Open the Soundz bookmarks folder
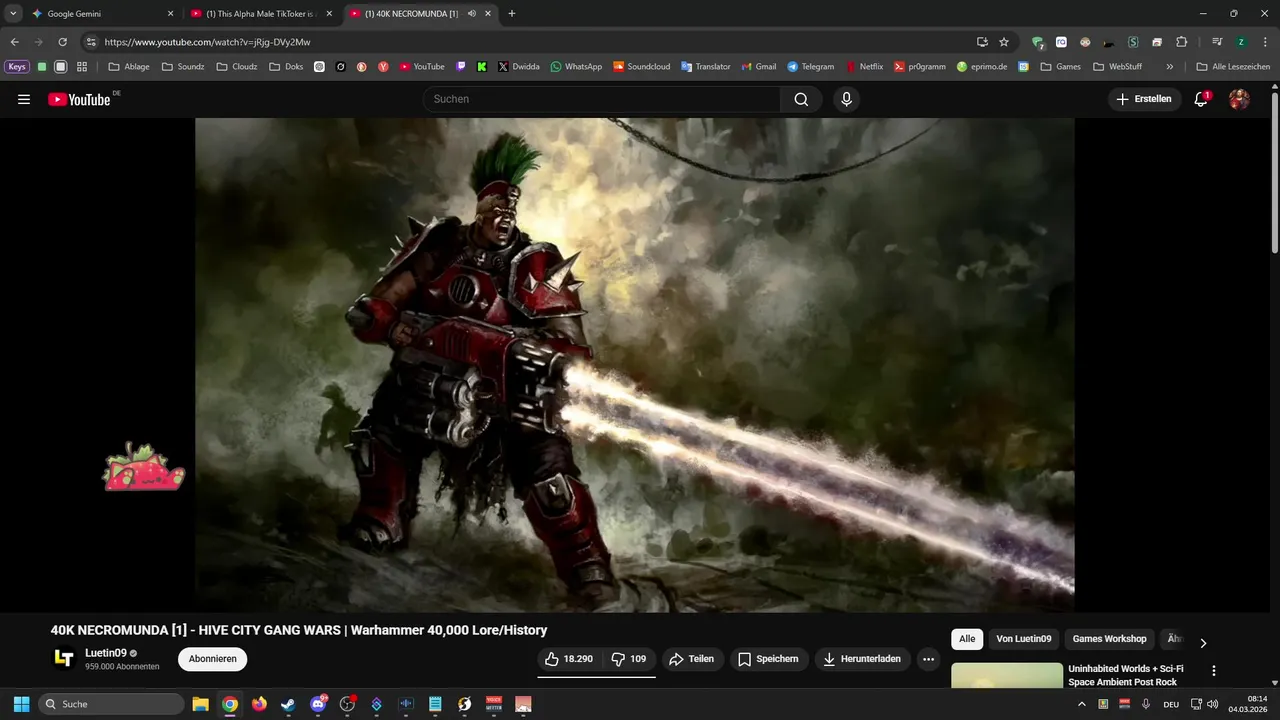The height and width of the screenshot is (720, 1280). pos(182,67)
